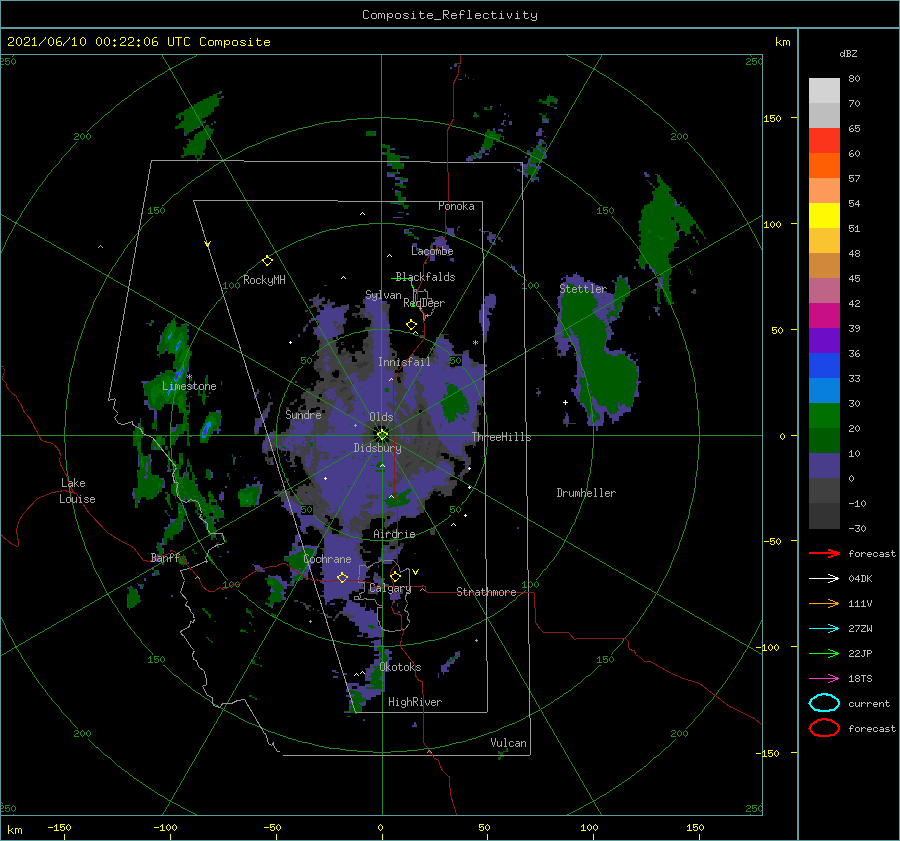Screen dimensions: 900x841
Task: Select the purple 39 dBZ swatch
Action: pos(824,340)
